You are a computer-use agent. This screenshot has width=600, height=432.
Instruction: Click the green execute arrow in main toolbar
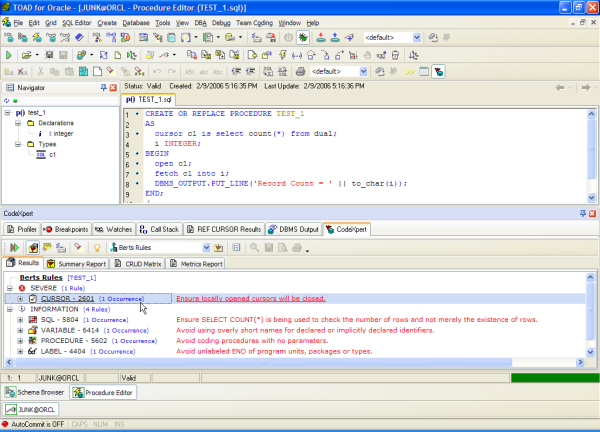(x=8, y=55)
